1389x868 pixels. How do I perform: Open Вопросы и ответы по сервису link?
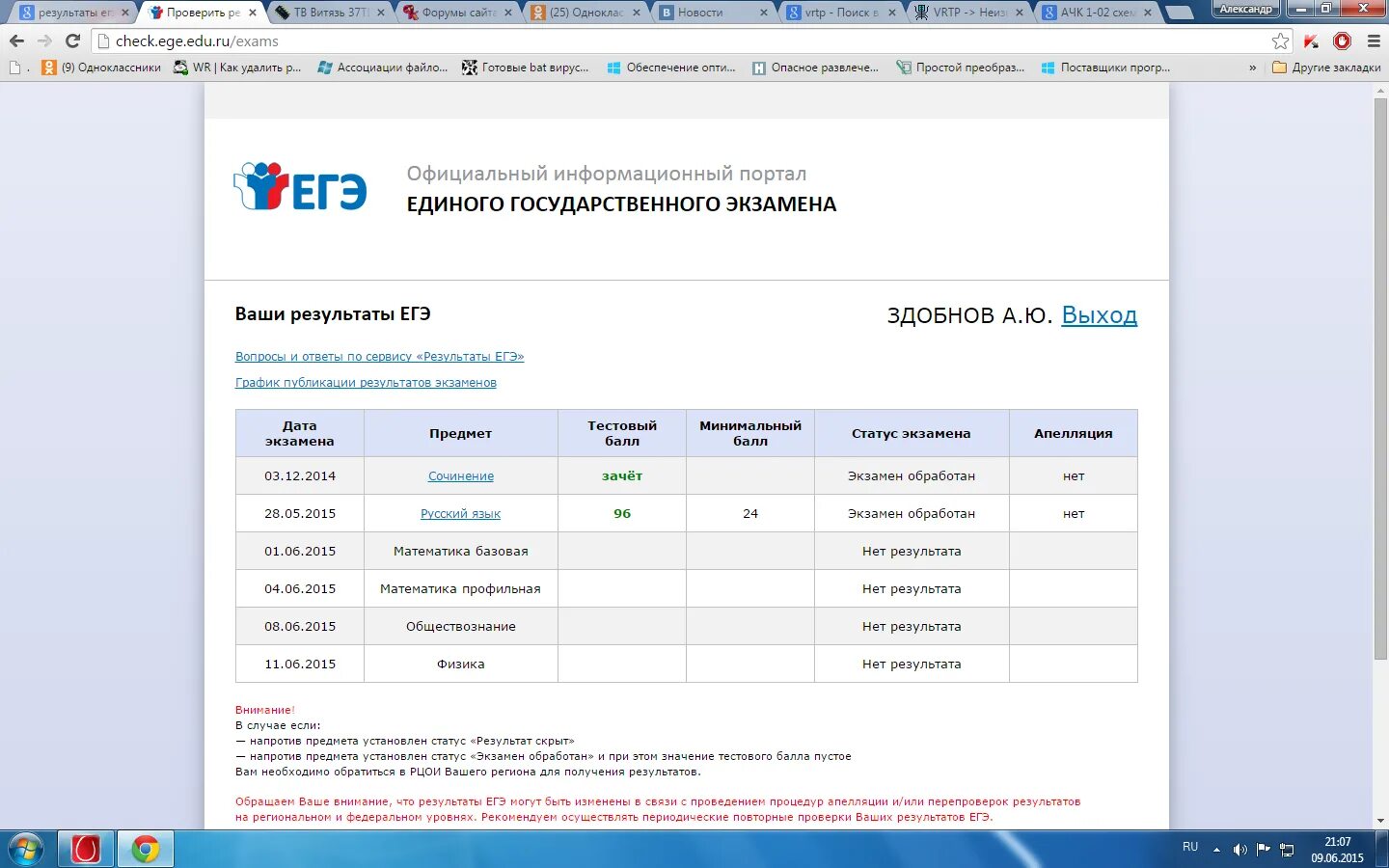379,357
